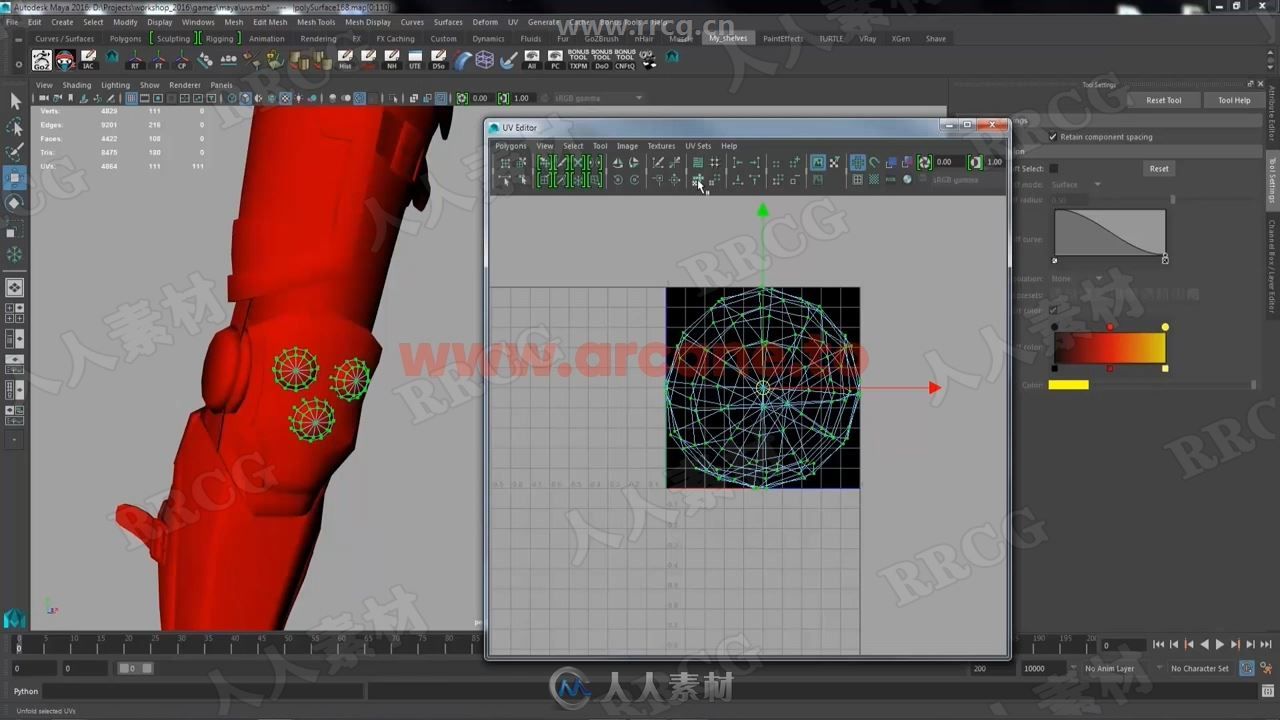
Task: Toggle shaded UV display in UV Editor
Action: (890, 162)
